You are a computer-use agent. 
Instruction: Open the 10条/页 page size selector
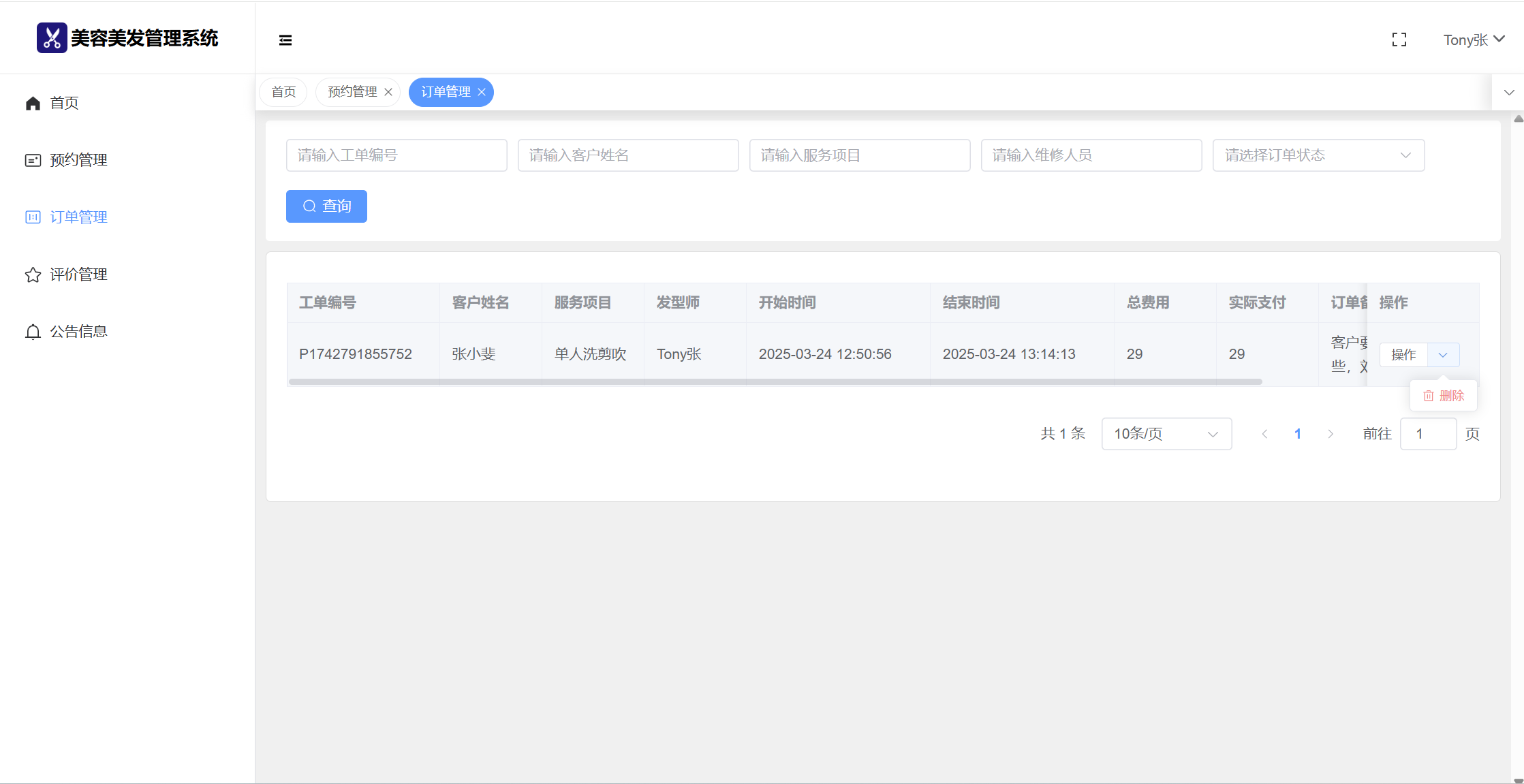1166,434
